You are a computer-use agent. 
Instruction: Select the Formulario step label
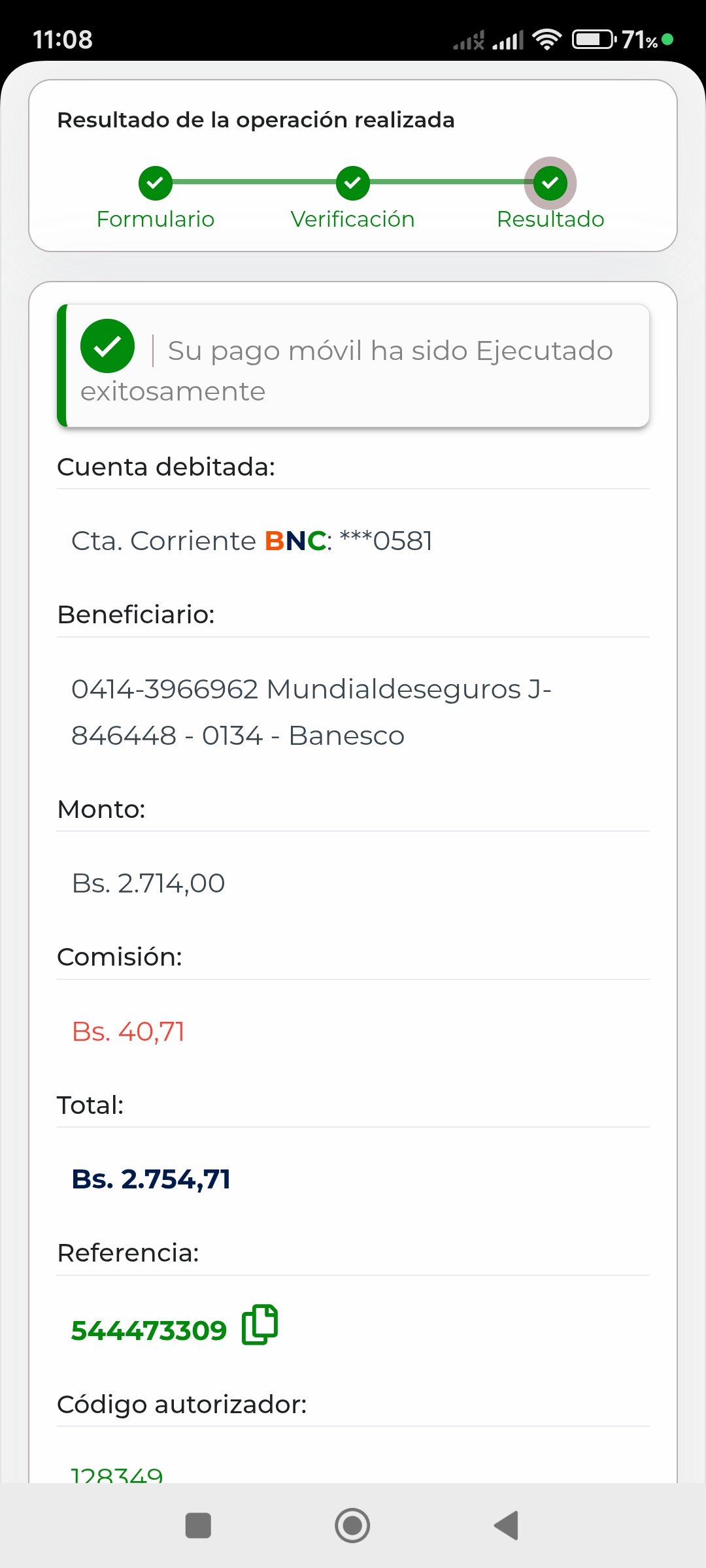156,220
